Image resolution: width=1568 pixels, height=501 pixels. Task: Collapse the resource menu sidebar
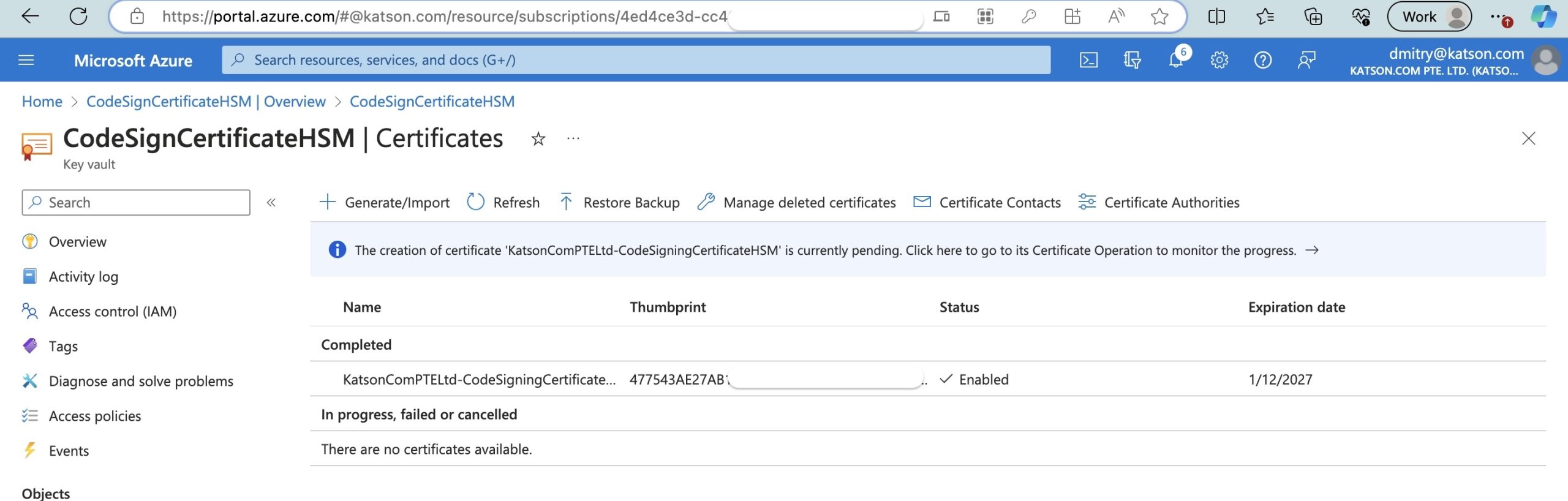click(x=271, y=203)
